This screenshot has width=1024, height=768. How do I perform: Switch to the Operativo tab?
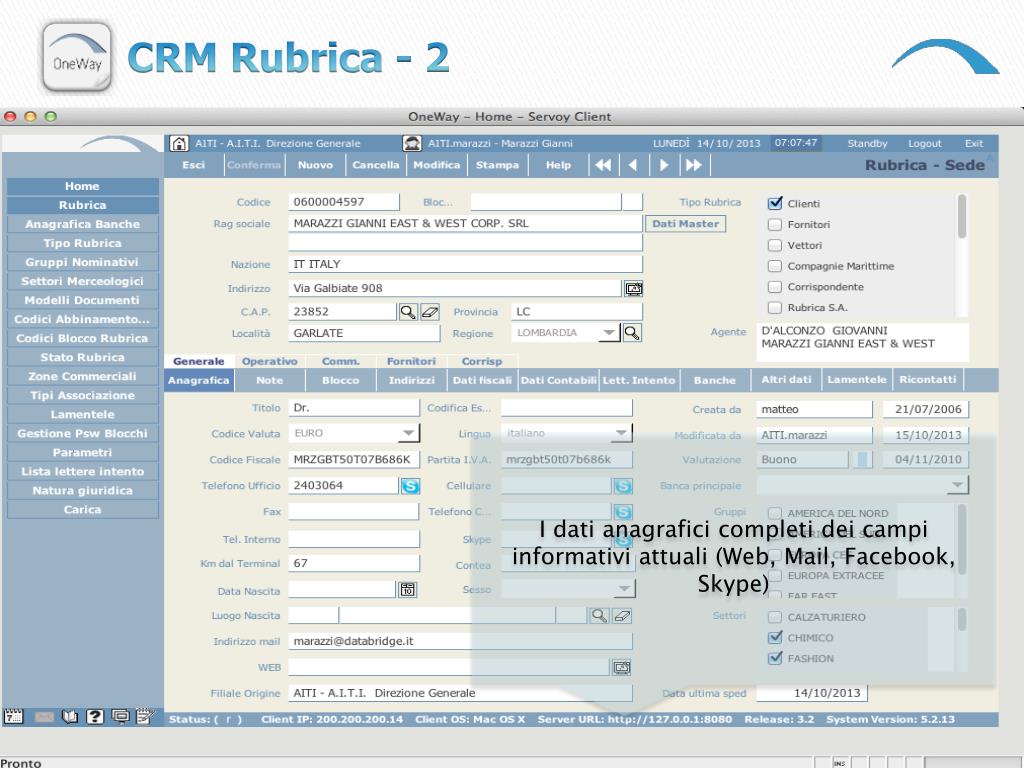tap(269, 361)
